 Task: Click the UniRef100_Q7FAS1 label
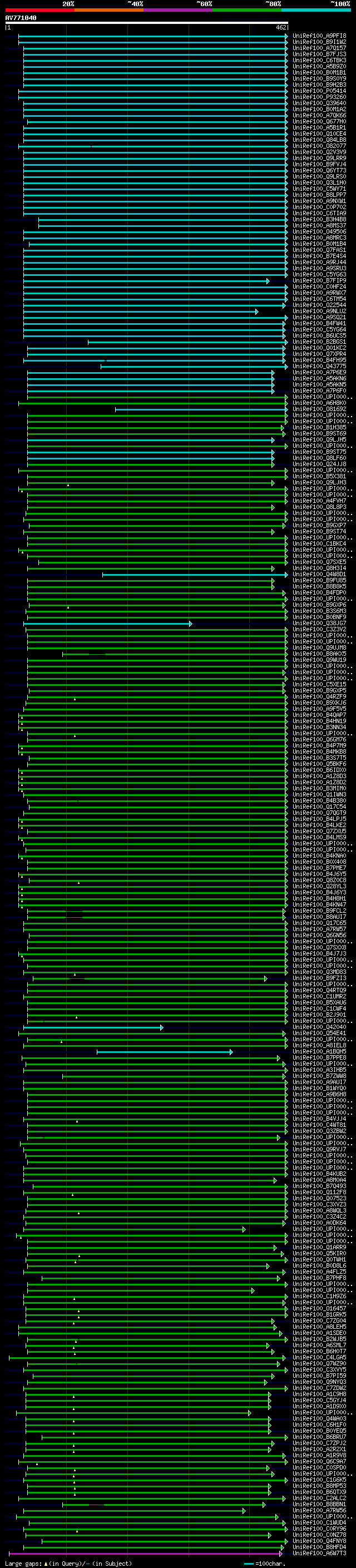tap(319, 250)
